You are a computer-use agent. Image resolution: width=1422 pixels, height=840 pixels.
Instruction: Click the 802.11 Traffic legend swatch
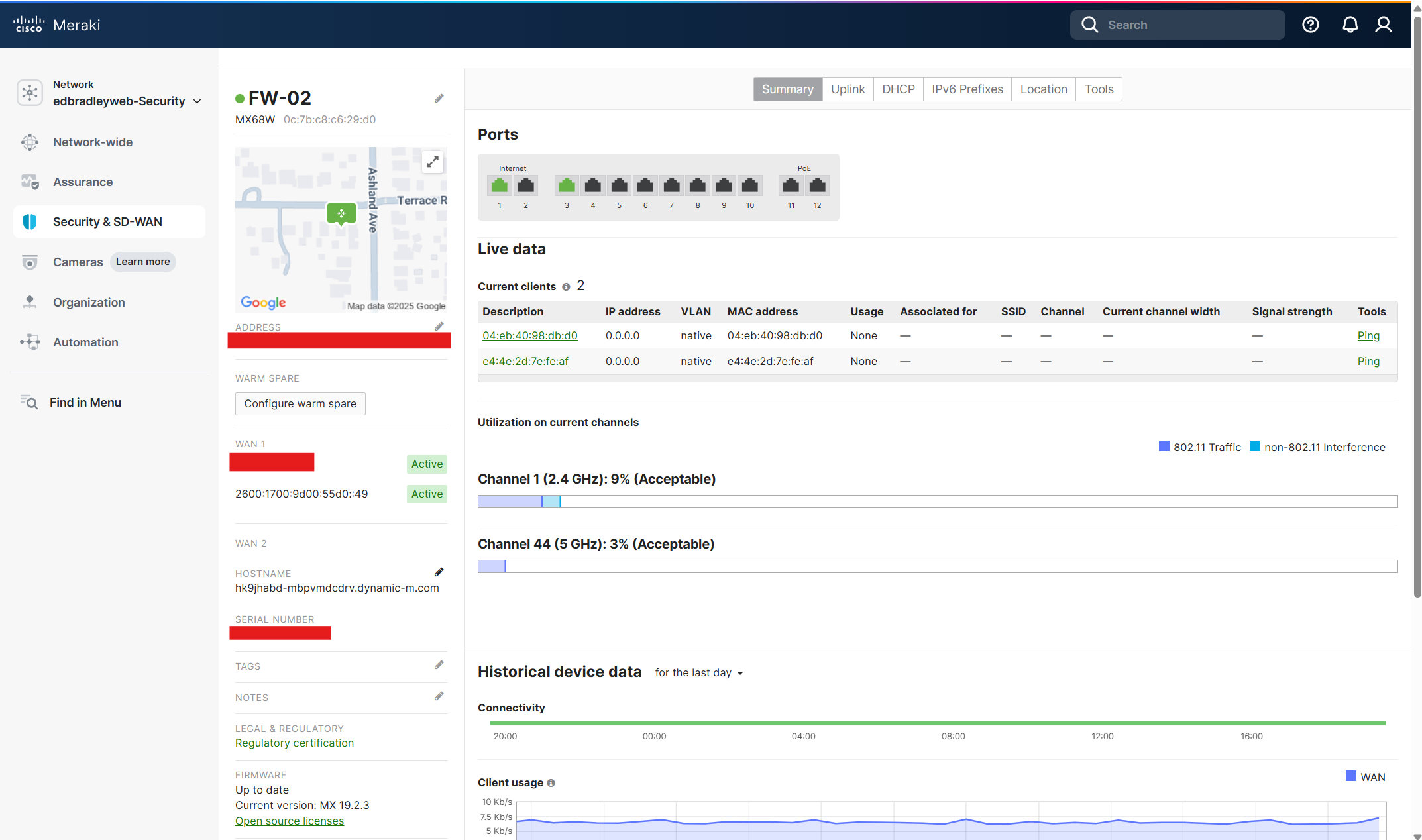click(x=1164, y=446)
